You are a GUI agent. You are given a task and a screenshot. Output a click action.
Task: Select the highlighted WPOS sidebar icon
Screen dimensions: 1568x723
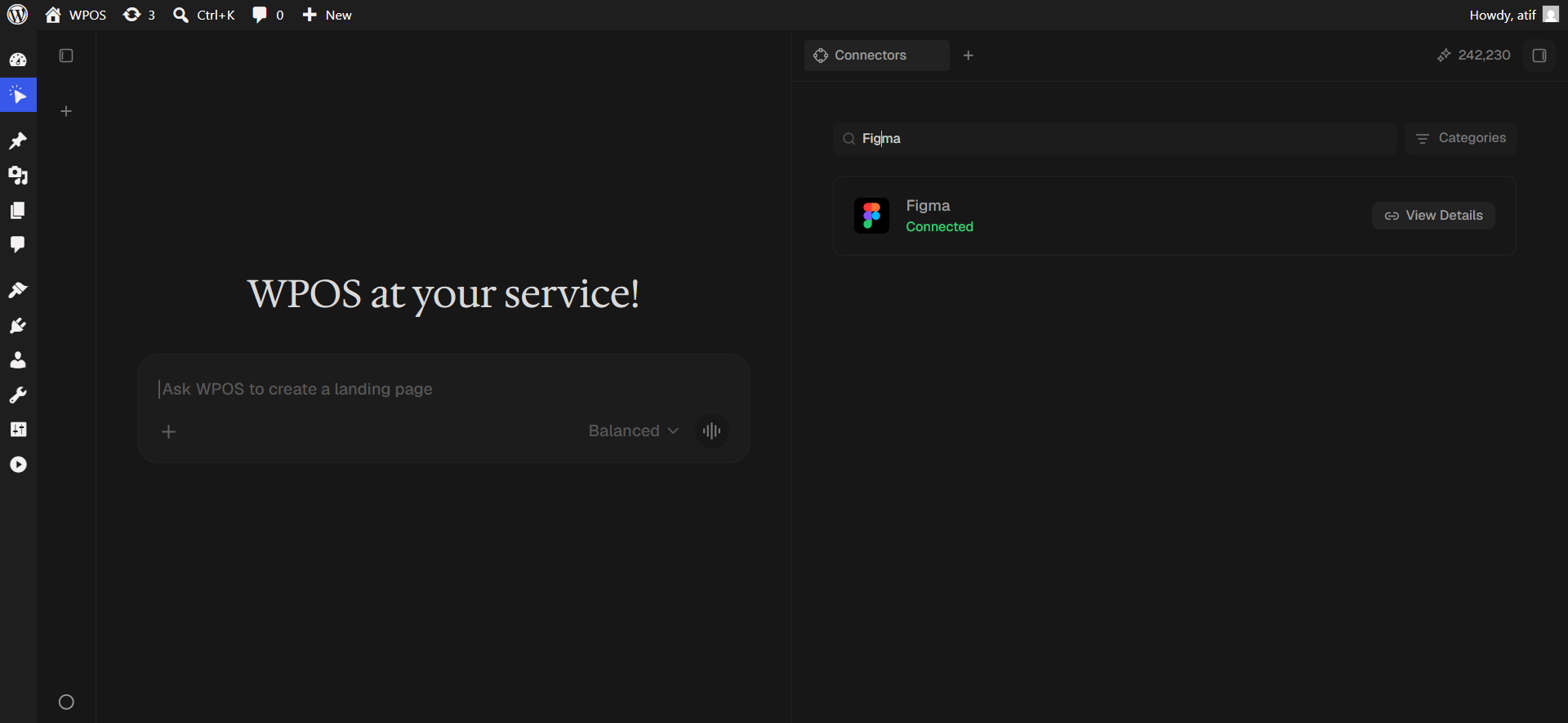[x=18, y=96]
